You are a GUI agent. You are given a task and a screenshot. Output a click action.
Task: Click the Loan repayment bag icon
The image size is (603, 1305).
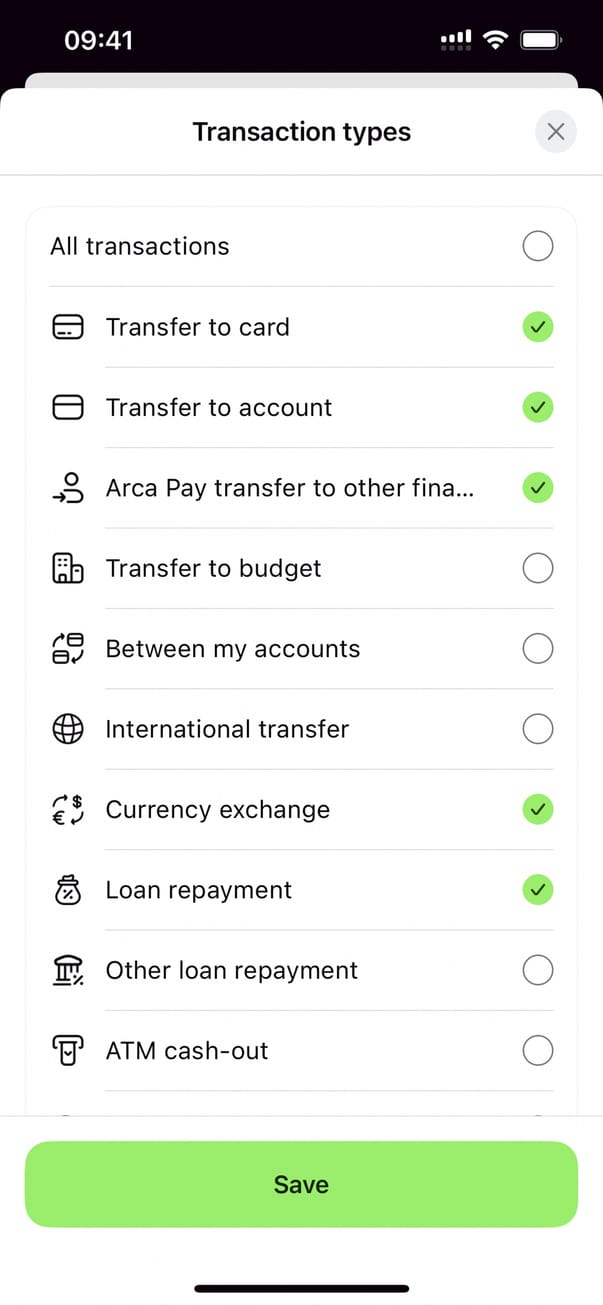click(68, 890)
